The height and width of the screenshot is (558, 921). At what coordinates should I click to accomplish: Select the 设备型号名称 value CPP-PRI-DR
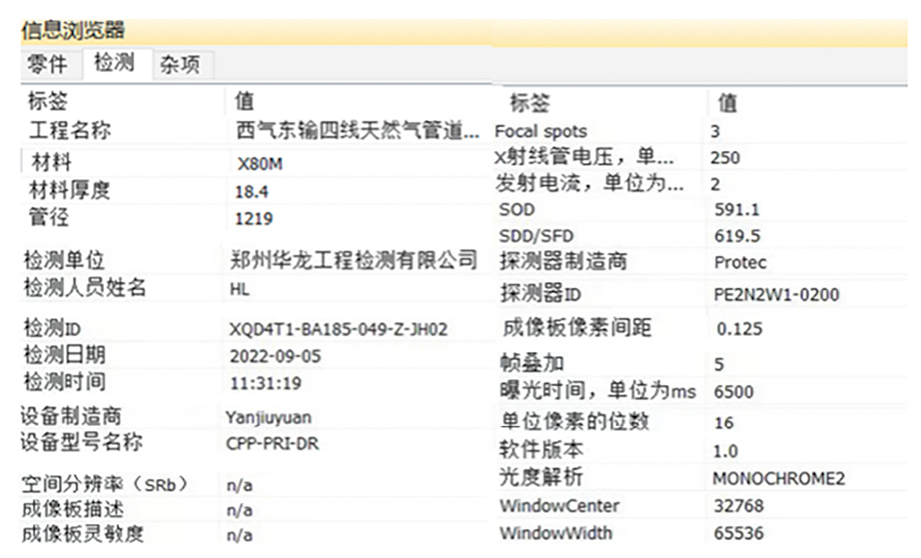coord(272,443)
